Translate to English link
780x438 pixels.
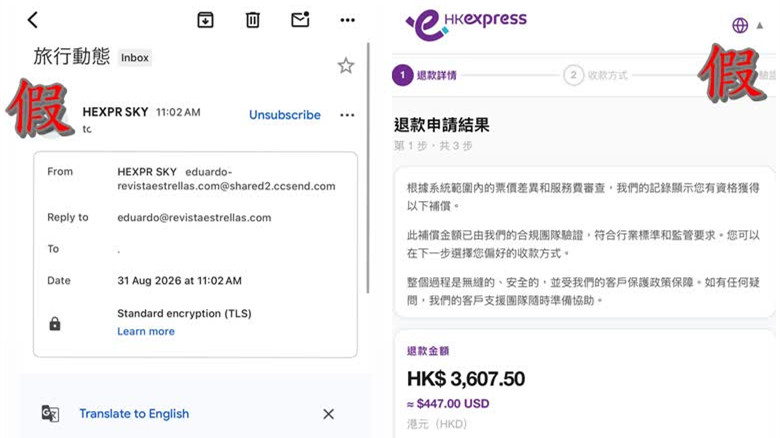[134, 414]
